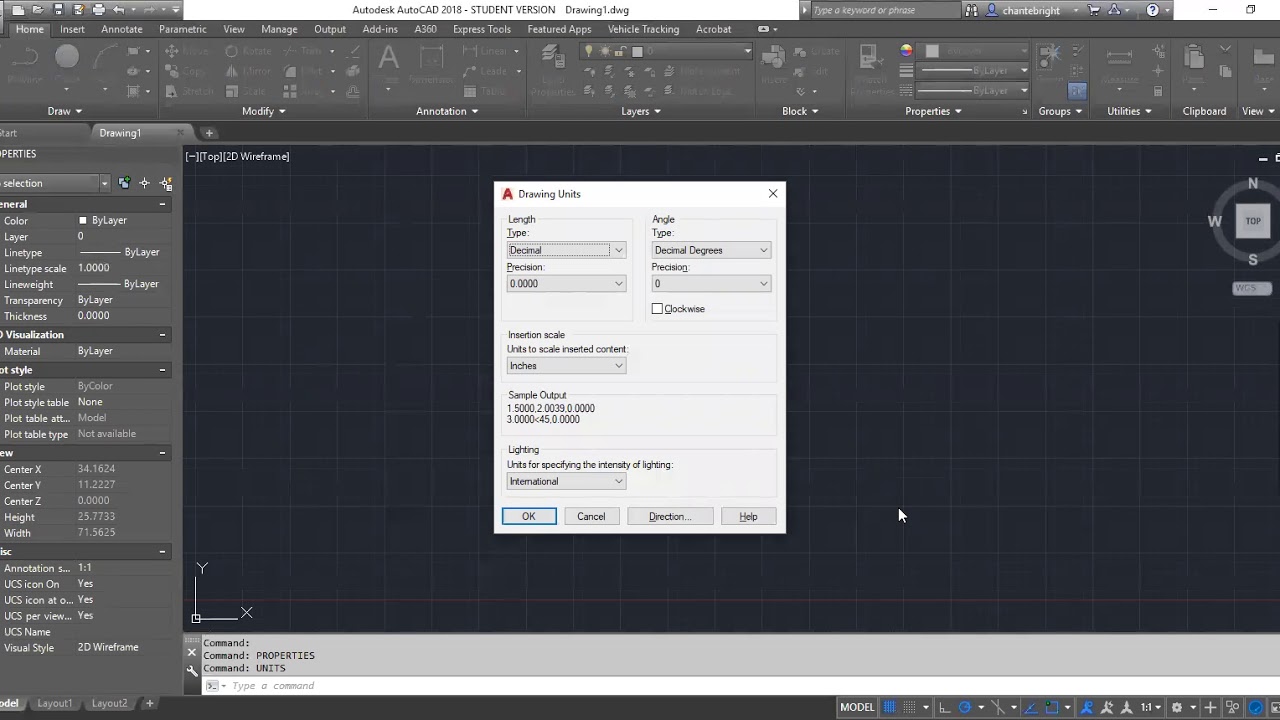Click the annotation visibility icon in status bar
This screenshot has height=720, width=1280.
click(1087, 707)
